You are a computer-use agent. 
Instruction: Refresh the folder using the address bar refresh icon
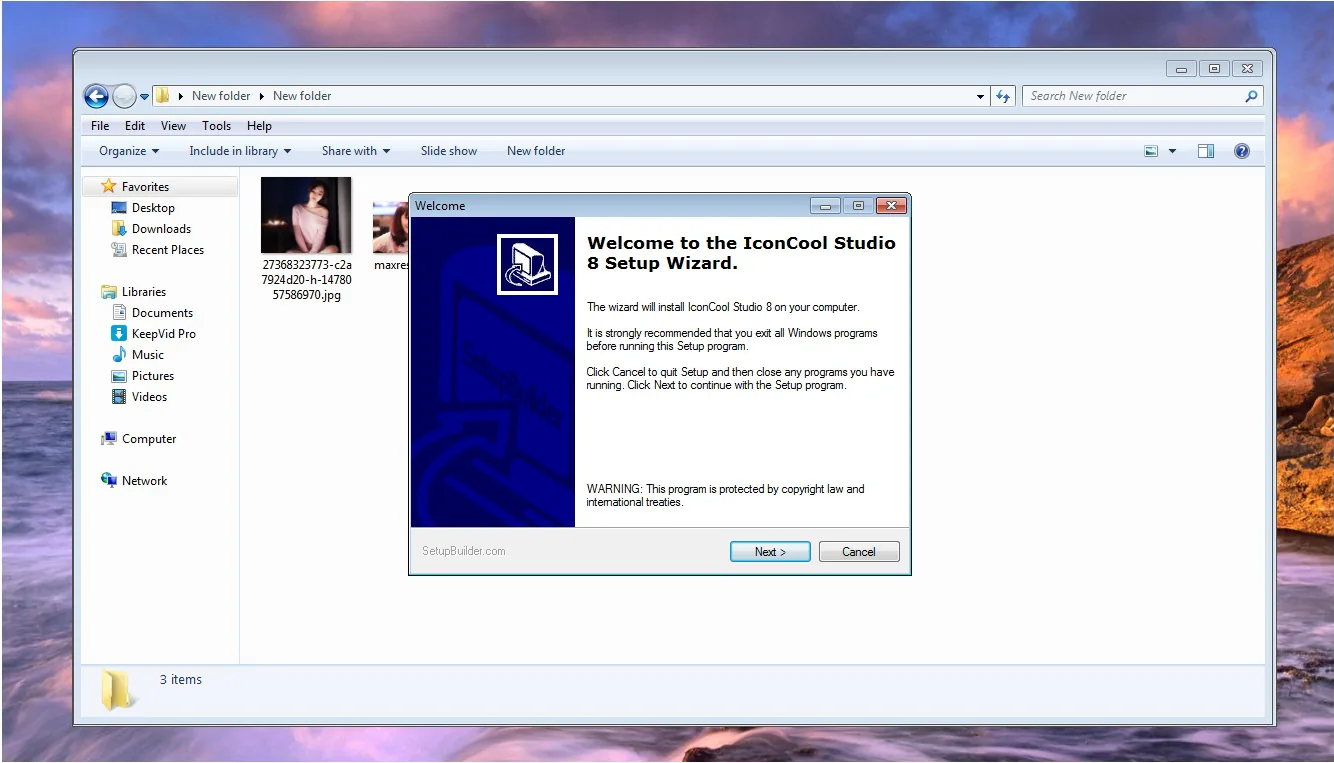pos(1004,97)
